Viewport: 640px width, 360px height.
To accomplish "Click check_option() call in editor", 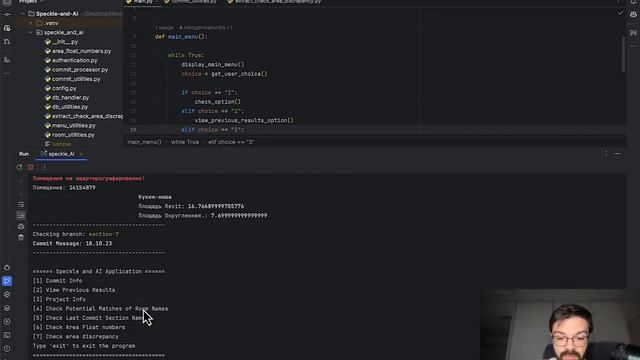I will [218, 102].
